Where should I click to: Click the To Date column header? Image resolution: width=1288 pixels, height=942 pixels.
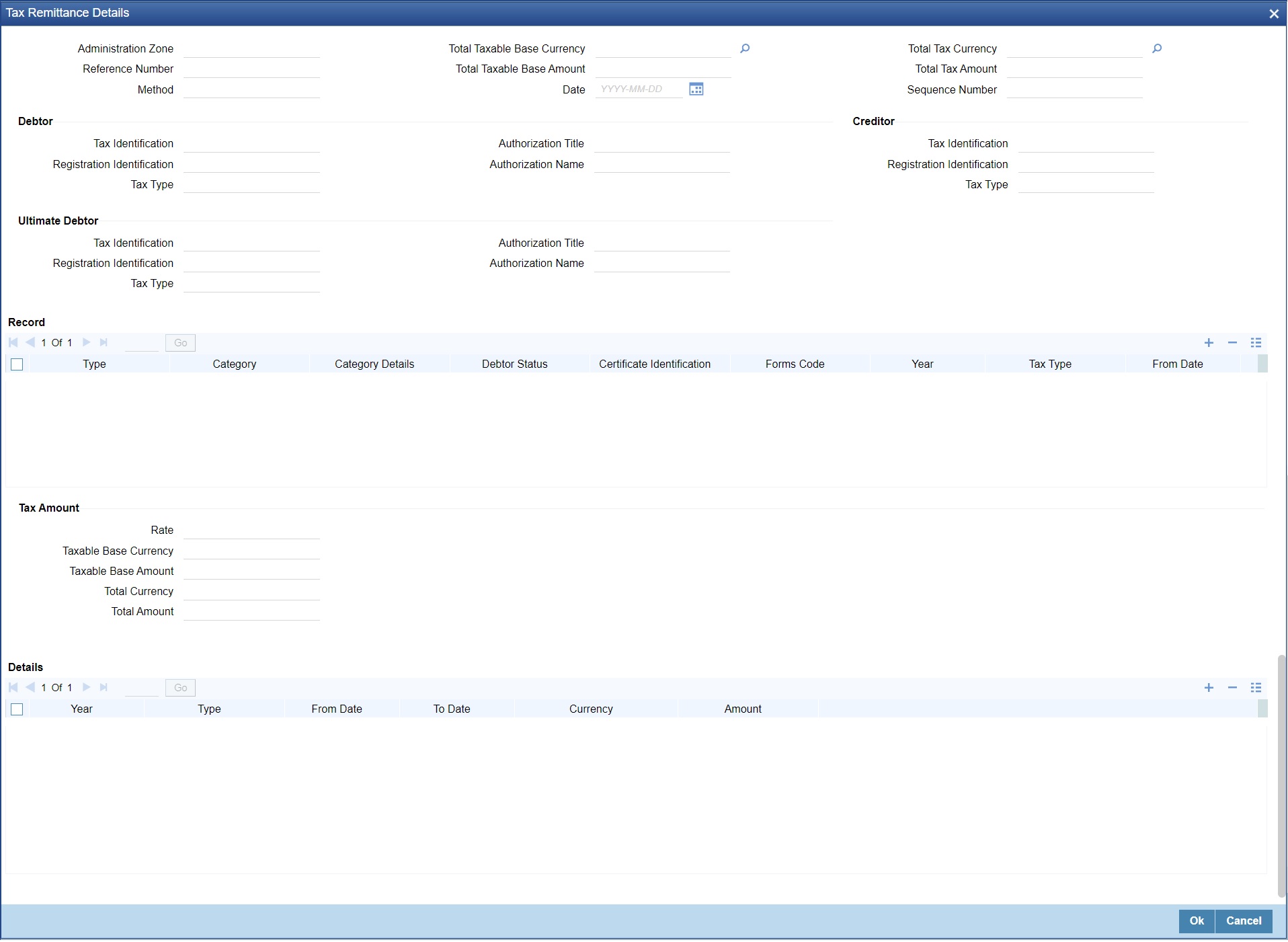(451, 709)
